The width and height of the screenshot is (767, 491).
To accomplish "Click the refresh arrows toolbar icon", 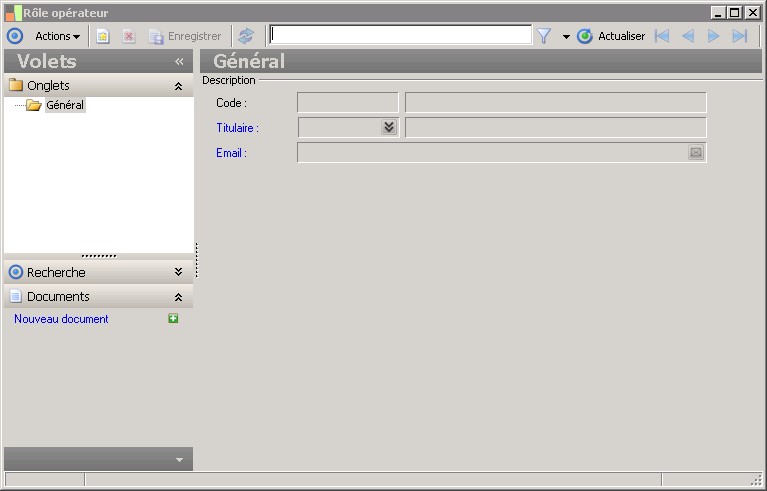I will (246, 36).
